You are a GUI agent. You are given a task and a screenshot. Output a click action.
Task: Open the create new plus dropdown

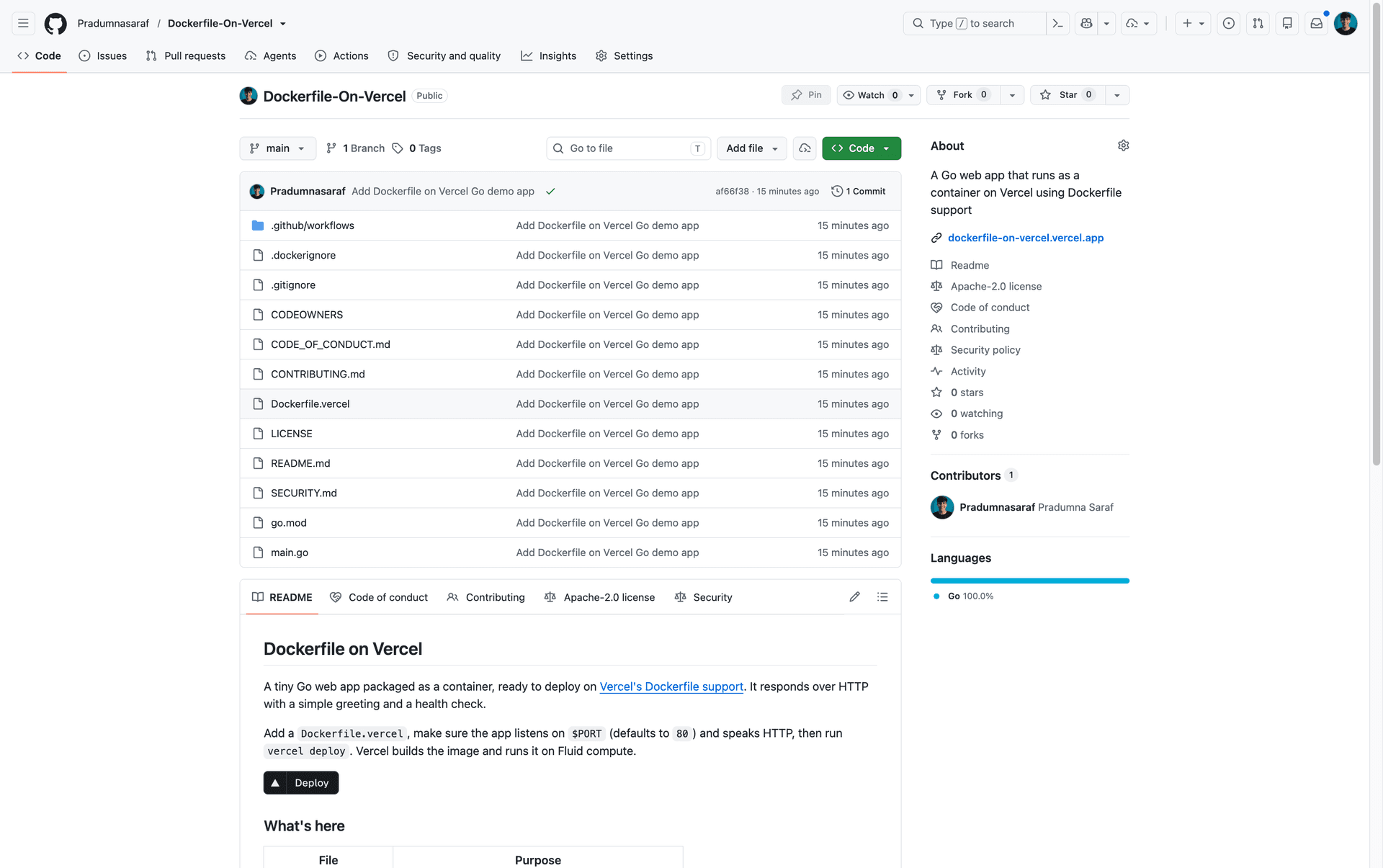pyautogui.click(x=1193, y=23)
